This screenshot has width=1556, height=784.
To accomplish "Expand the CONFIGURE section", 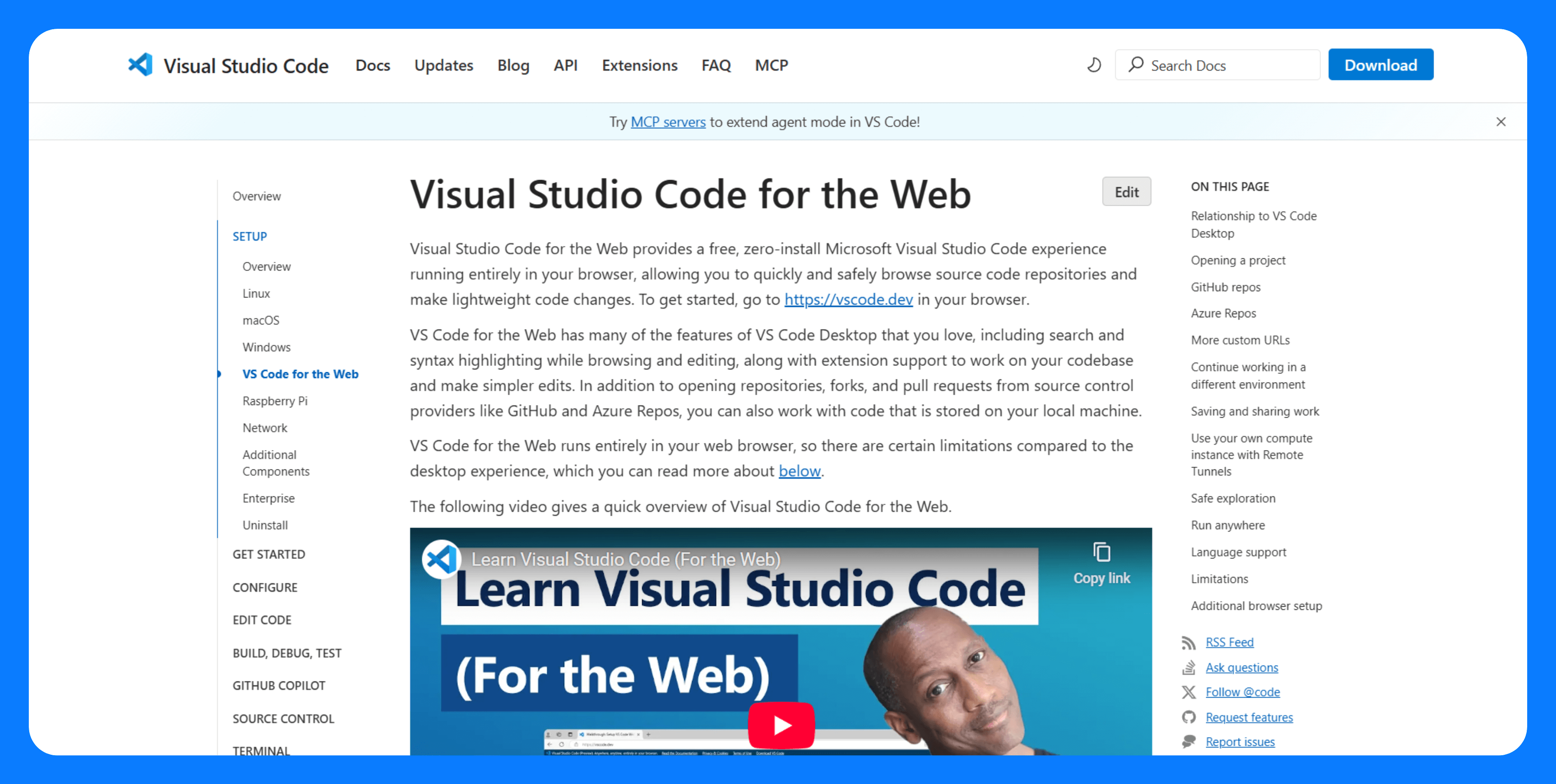I will click(x=265, y=587).
